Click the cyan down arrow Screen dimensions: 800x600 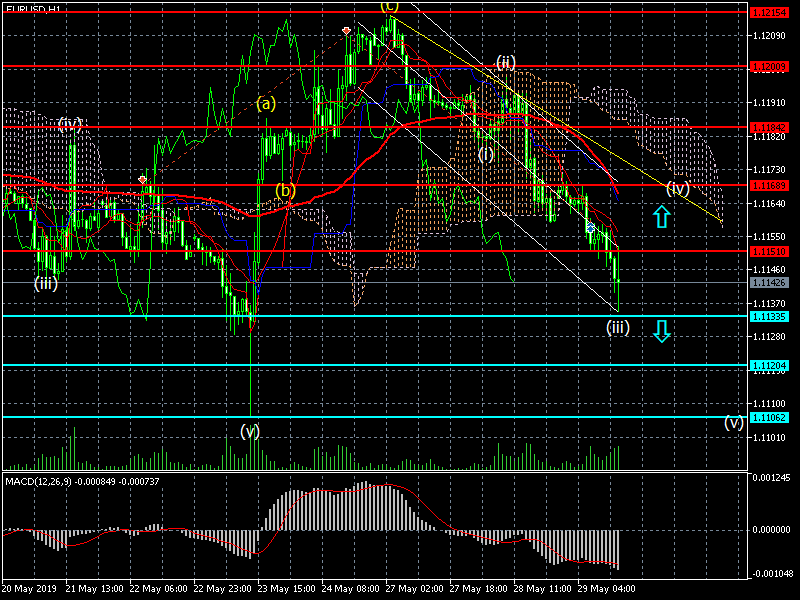click(661, 332)
